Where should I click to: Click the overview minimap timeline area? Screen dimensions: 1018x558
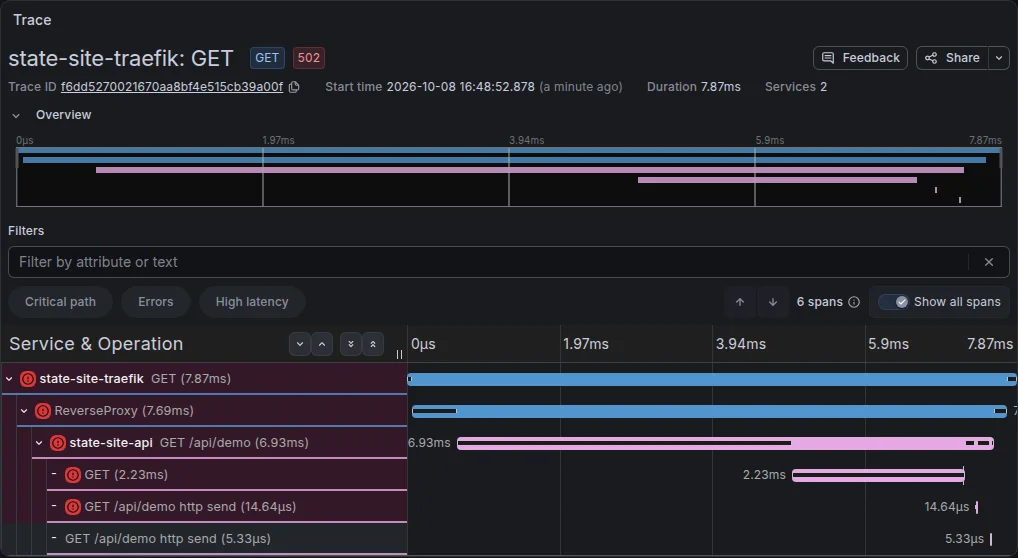(509, 177)
